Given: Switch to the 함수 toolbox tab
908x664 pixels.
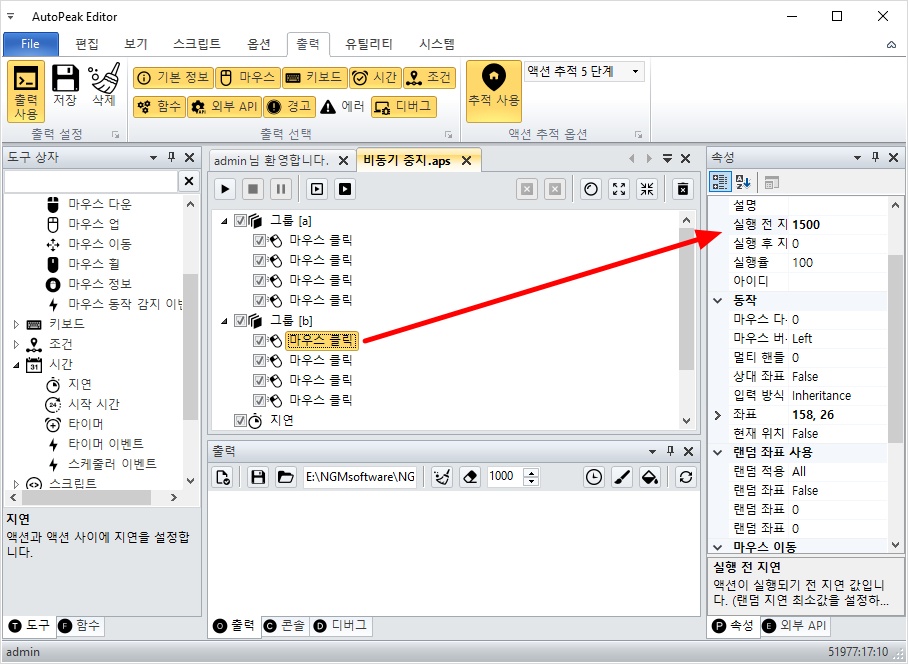Looking at the screenshot, I should [x=80, y=625].
